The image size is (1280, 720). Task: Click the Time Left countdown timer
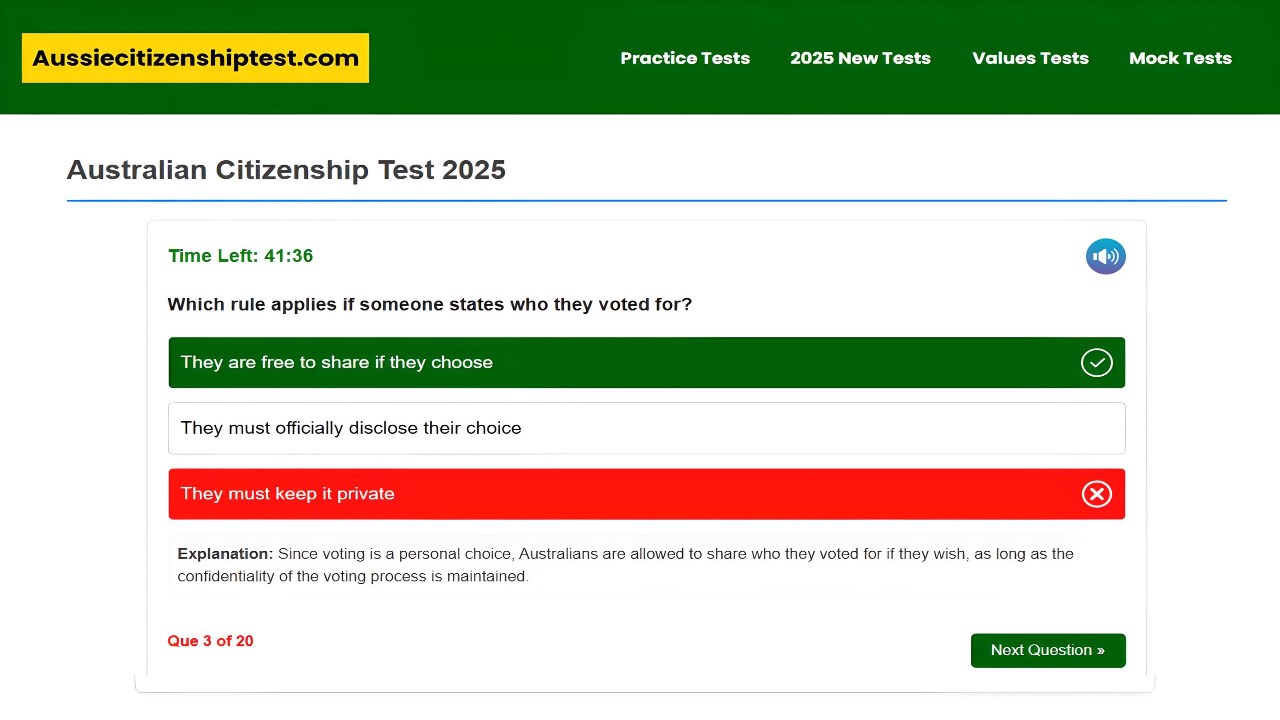pyautogui.click(x=241, y=256)
